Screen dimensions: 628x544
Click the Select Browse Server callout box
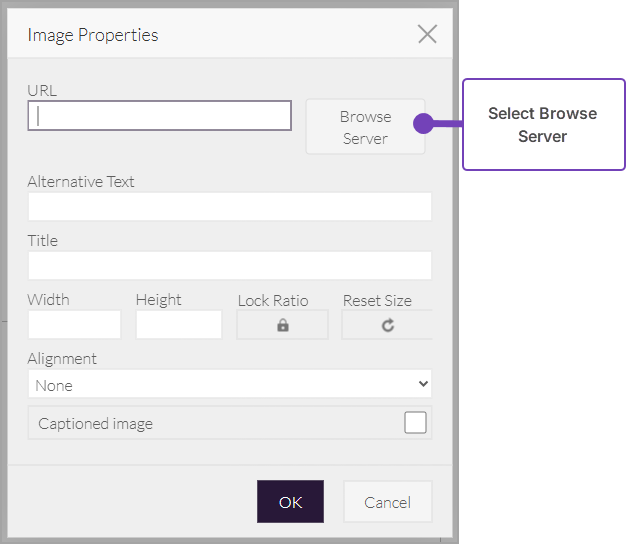pyautogui.click(x=543, y=125)
